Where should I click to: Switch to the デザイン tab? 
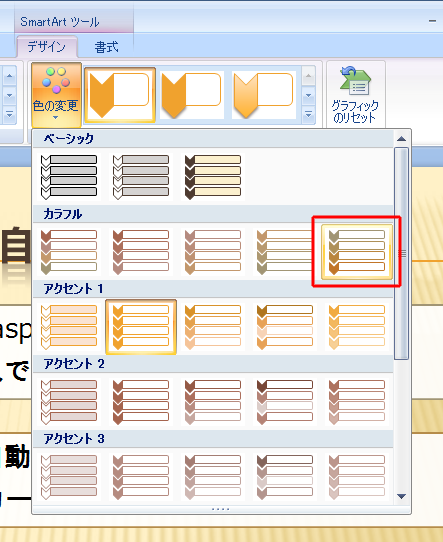47,47
